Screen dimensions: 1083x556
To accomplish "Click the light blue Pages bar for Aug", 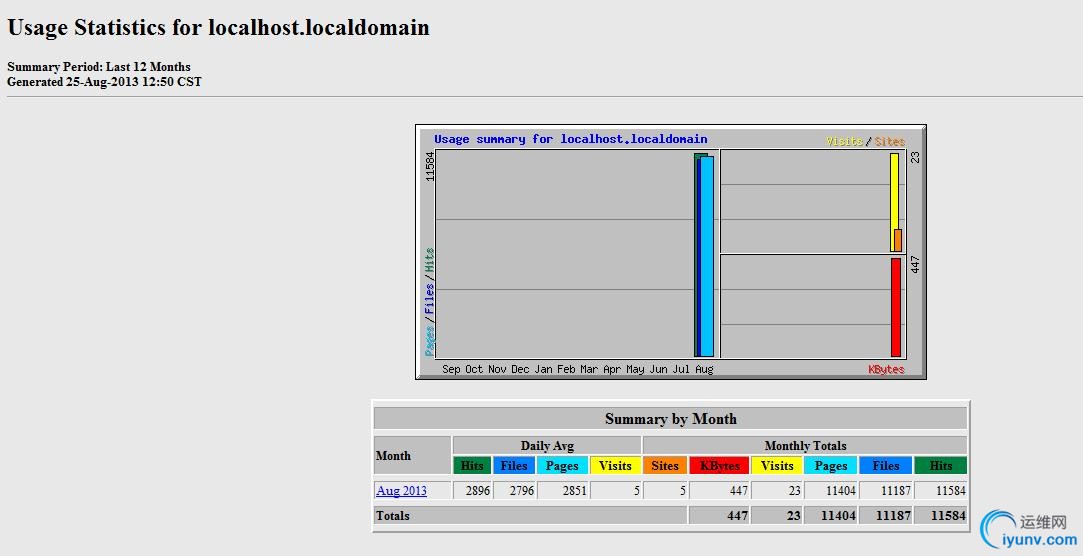I will tap(707, 256).
